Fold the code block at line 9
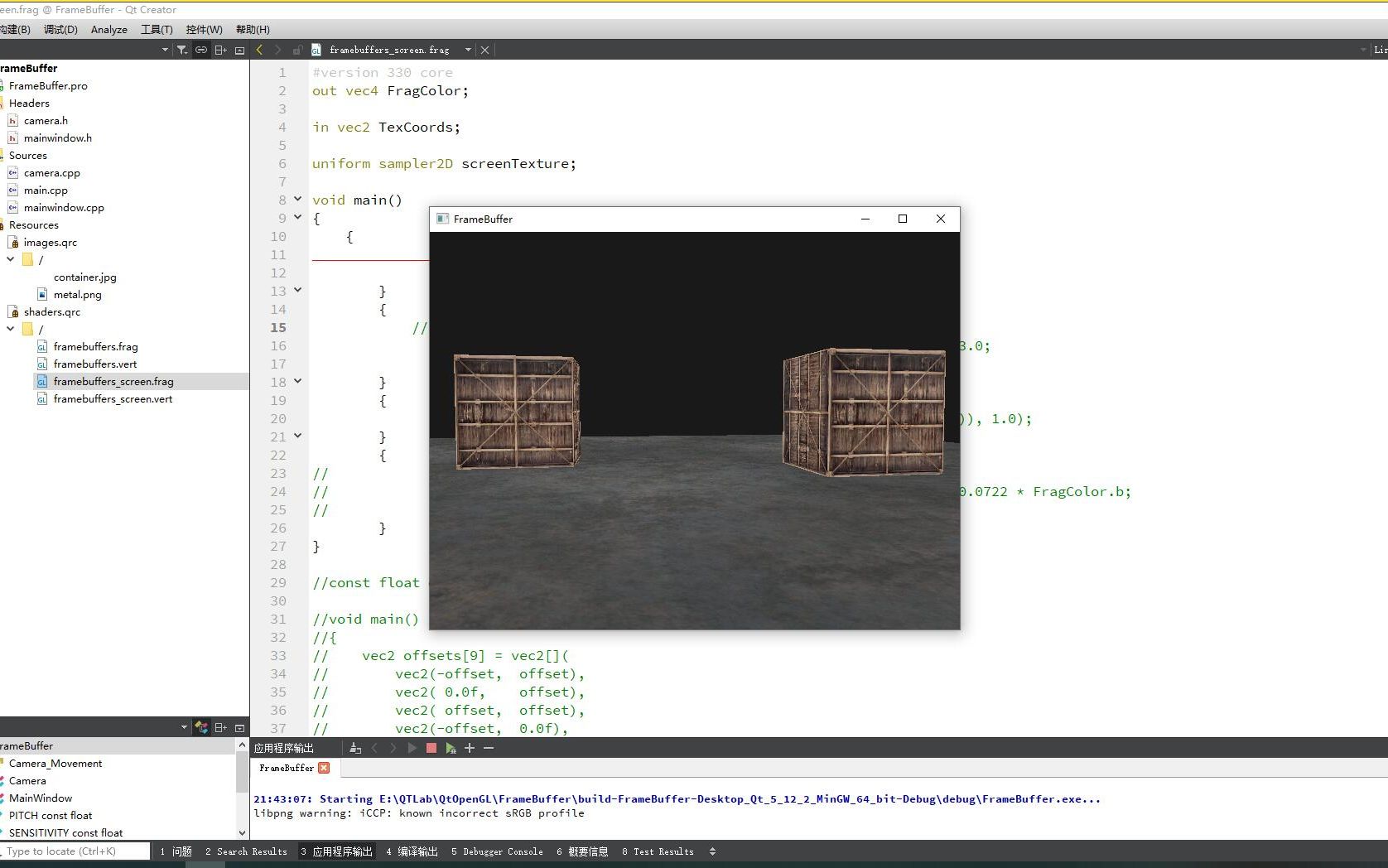The height and width of the screenshot is (868, 1388). pos(298,217)
